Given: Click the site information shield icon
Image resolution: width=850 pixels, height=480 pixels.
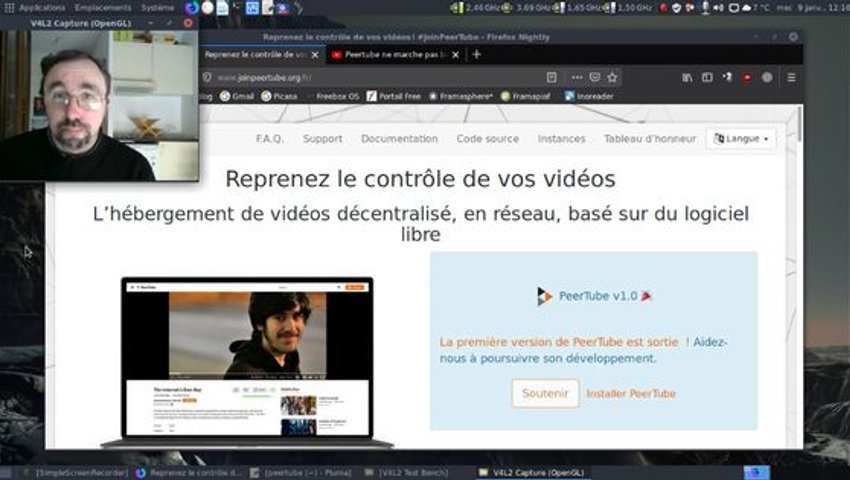Looking at the screenshot, I should (x=207, y=78).
